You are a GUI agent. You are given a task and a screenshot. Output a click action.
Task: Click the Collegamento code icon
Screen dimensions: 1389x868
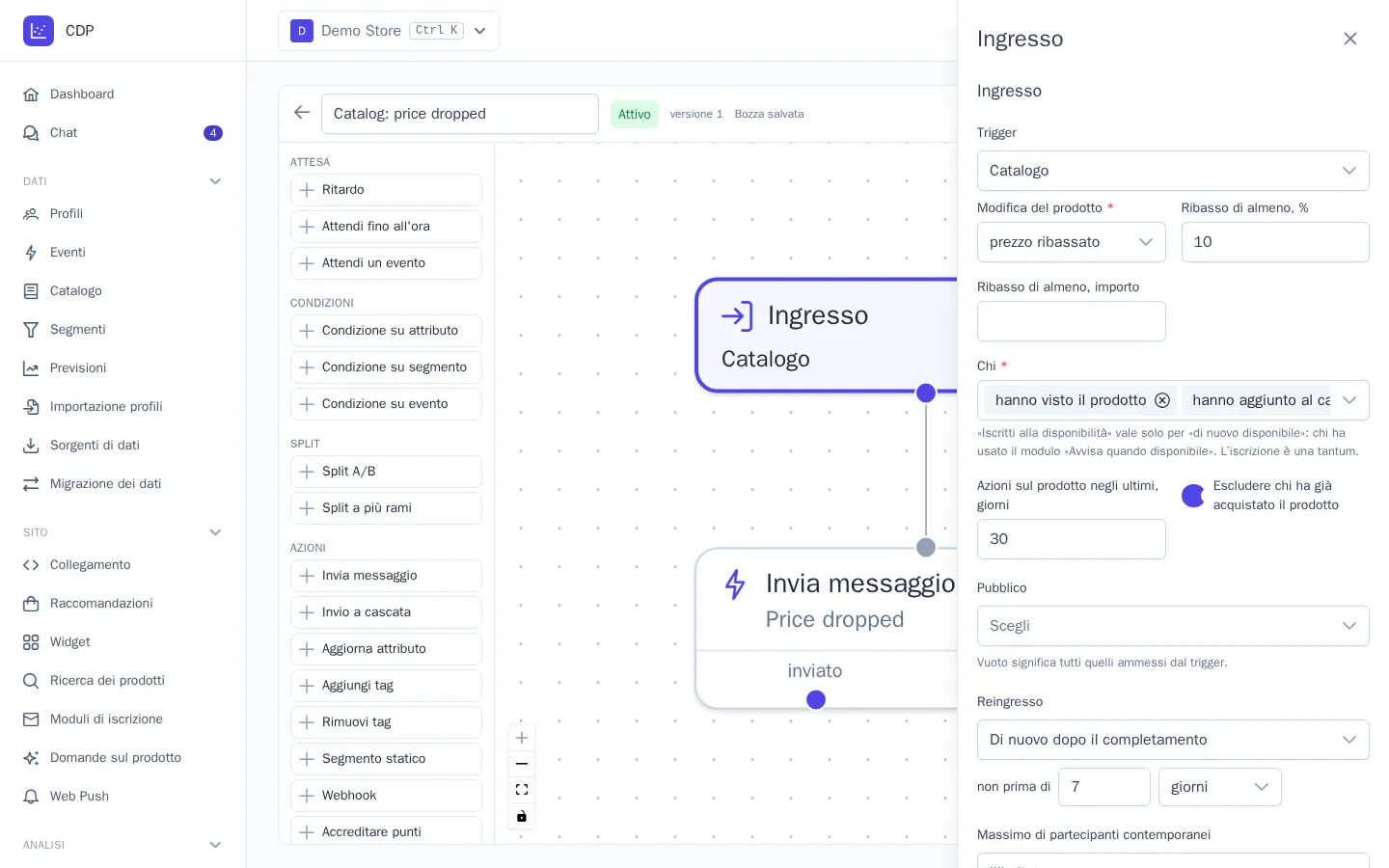tap(31, 565)
